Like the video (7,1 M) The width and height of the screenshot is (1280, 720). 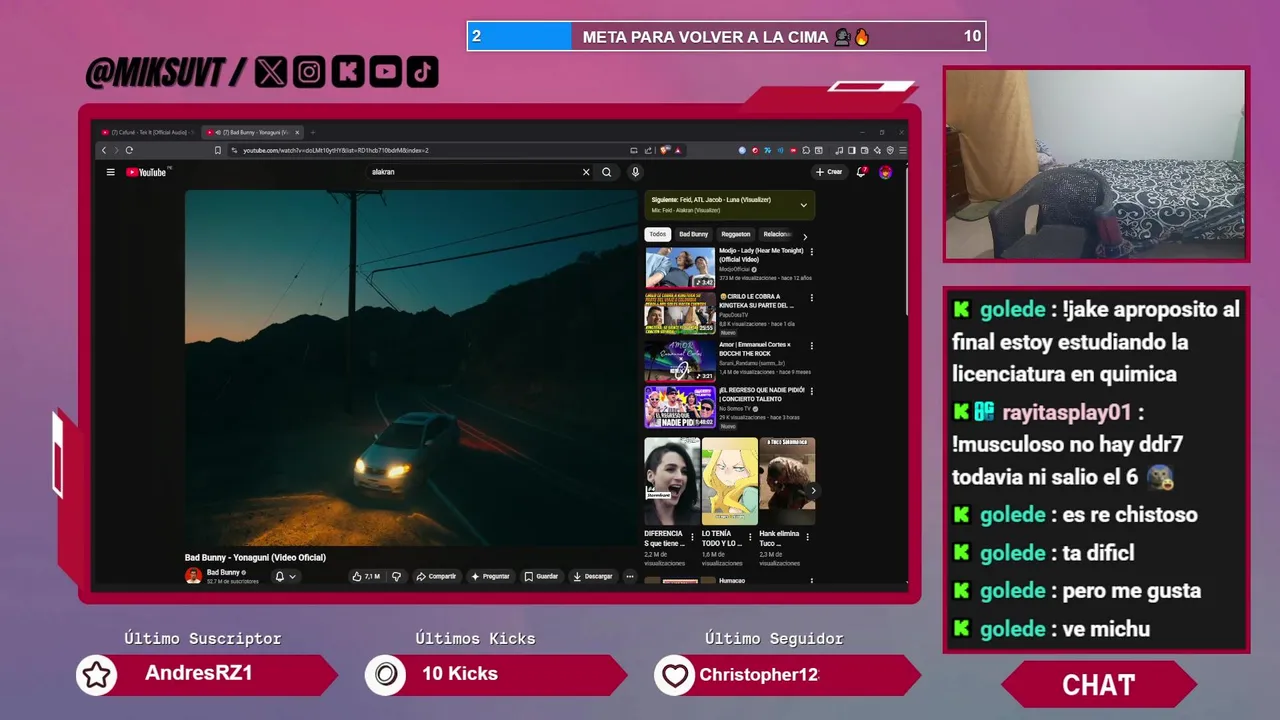[365, 576]
